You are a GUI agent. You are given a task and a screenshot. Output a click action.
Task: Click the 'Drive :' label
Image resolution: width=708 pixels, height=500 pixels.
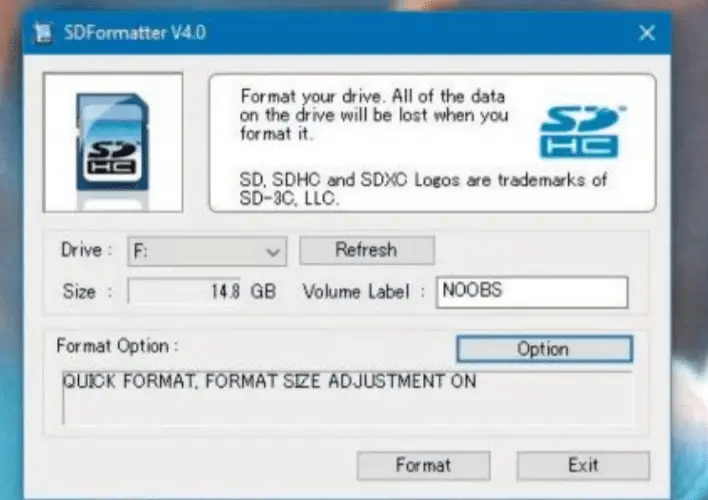(86, 250)
